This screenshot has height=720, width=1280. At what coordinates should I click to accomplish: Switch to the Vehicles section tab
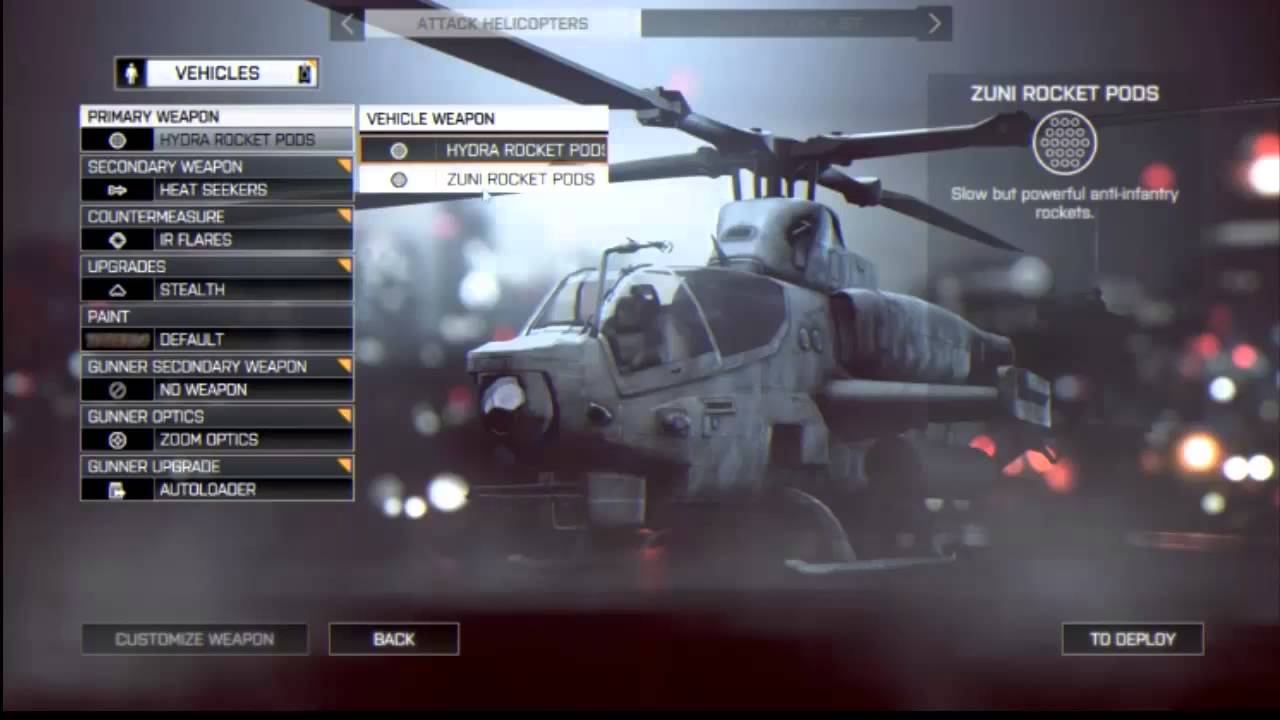point(217,73)
